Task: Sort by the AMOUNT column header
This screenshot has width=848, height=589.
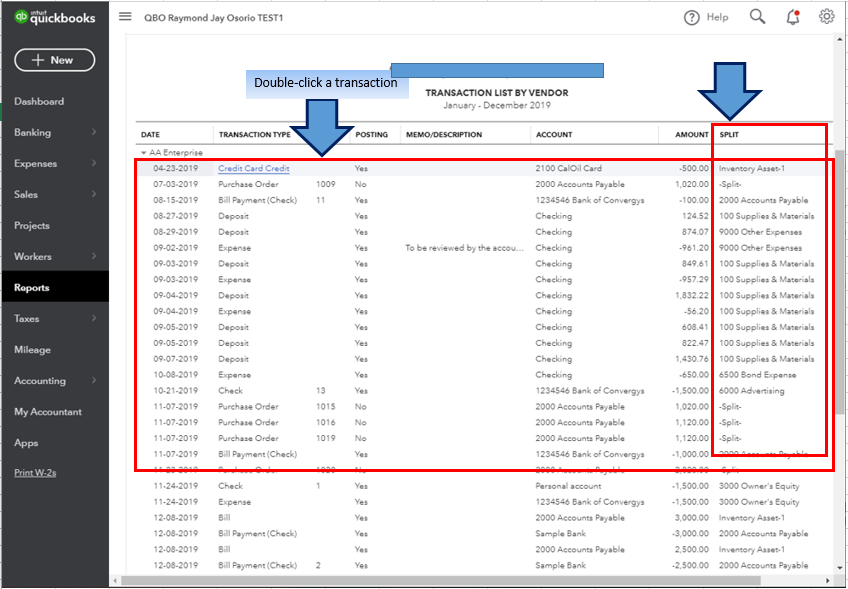Action: pyautogui.click(x=692, y=135)
